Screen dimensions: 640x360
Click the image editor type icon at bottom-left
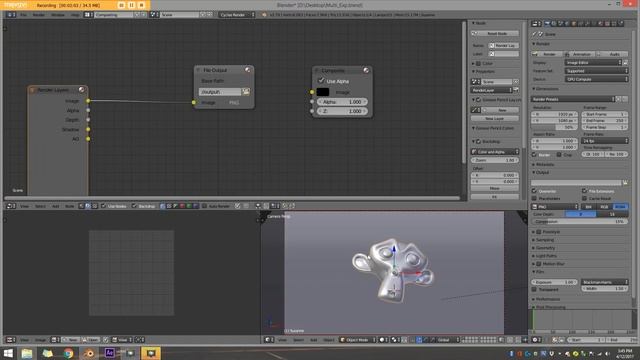coord(11,340)
